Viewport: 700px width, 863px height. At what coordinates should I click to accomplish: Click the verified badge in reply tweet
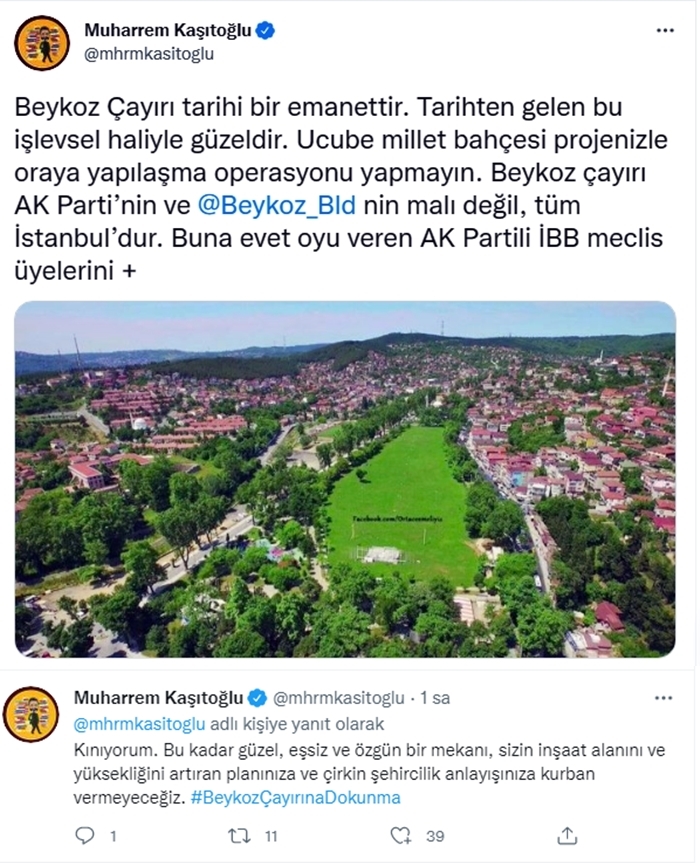click(256, 698)
